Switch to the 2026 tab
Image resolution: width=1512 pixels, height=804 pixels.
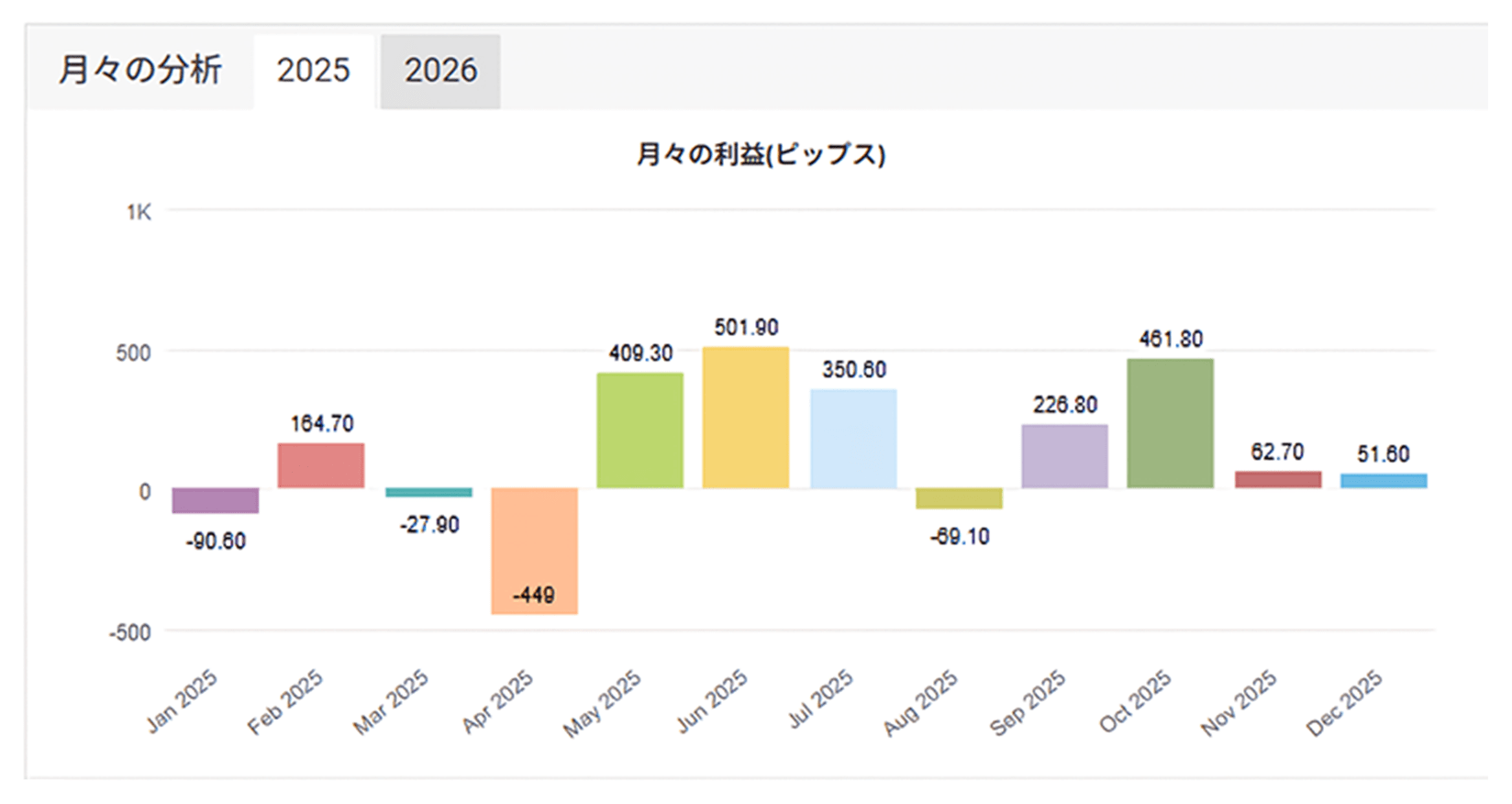coord(440,70)
